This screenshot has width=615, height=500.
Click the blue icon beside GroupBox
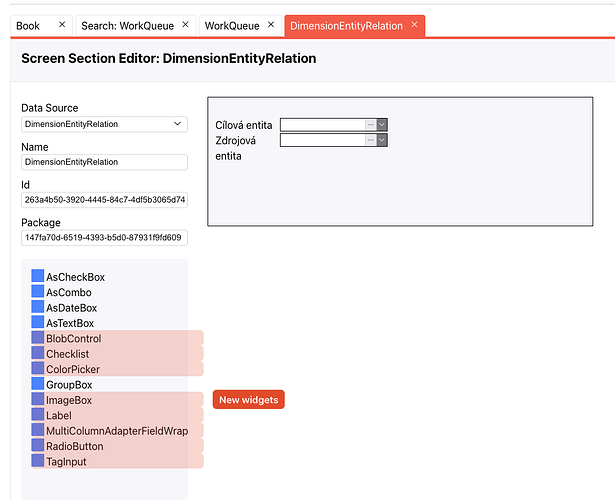point(38,384)
